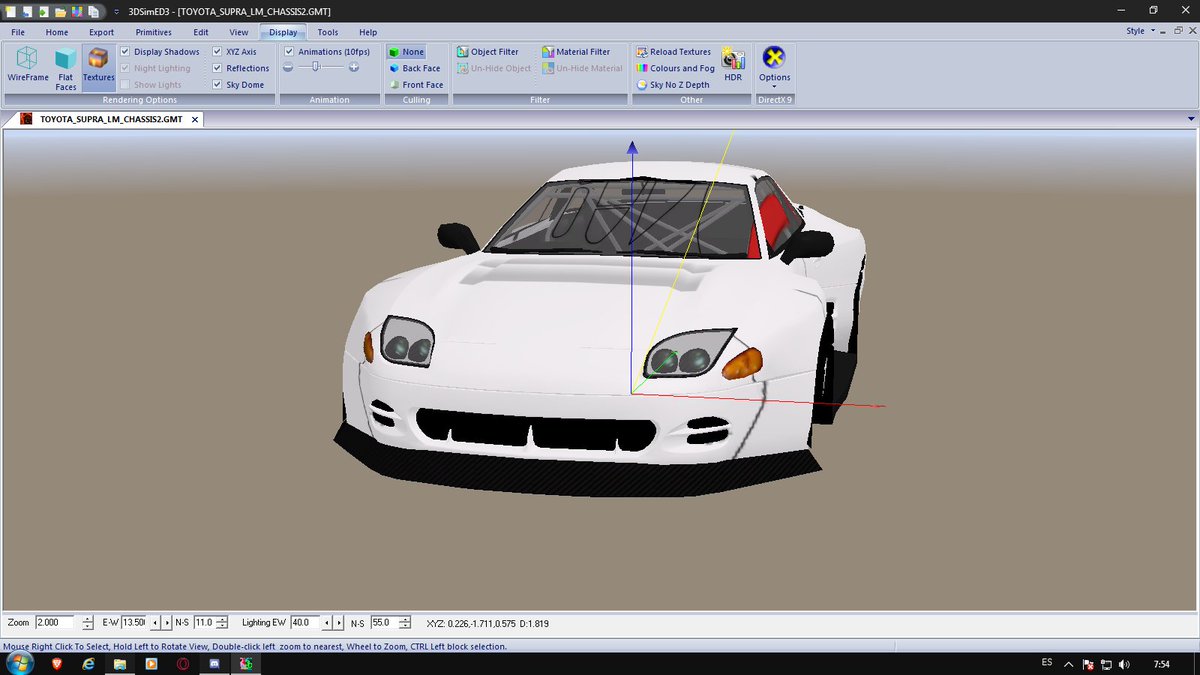1200x675 pixels.
Task: Click the 3D car model viewport
Action: tap(600, 370)
